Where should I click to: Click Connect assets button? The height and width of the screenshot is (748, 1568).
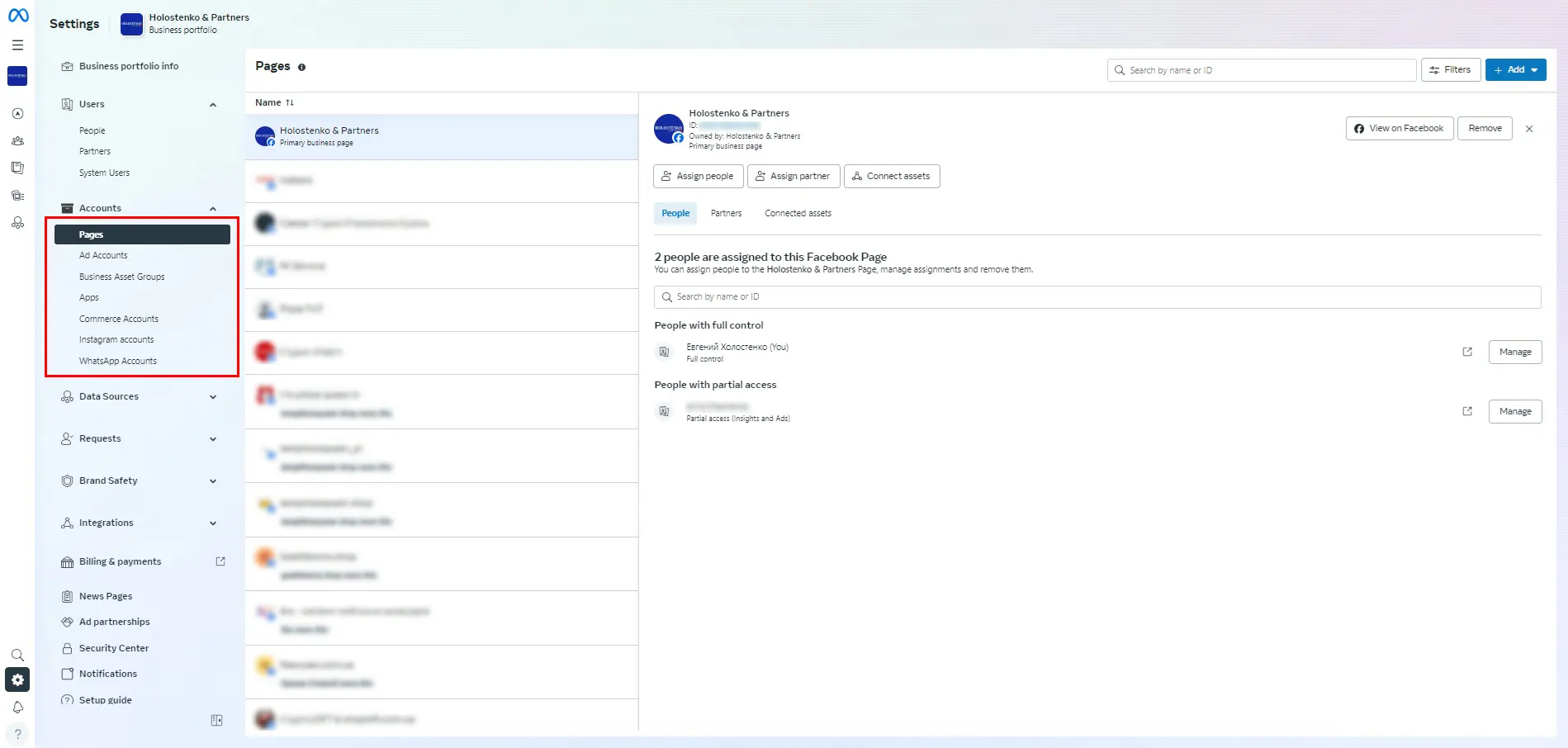point(892,176)
